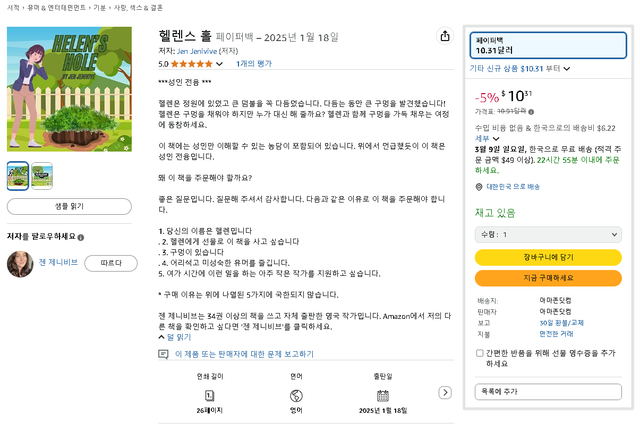Click the Buy Now orange button
The width and height of the screenshot is (640, 429).
548,278
